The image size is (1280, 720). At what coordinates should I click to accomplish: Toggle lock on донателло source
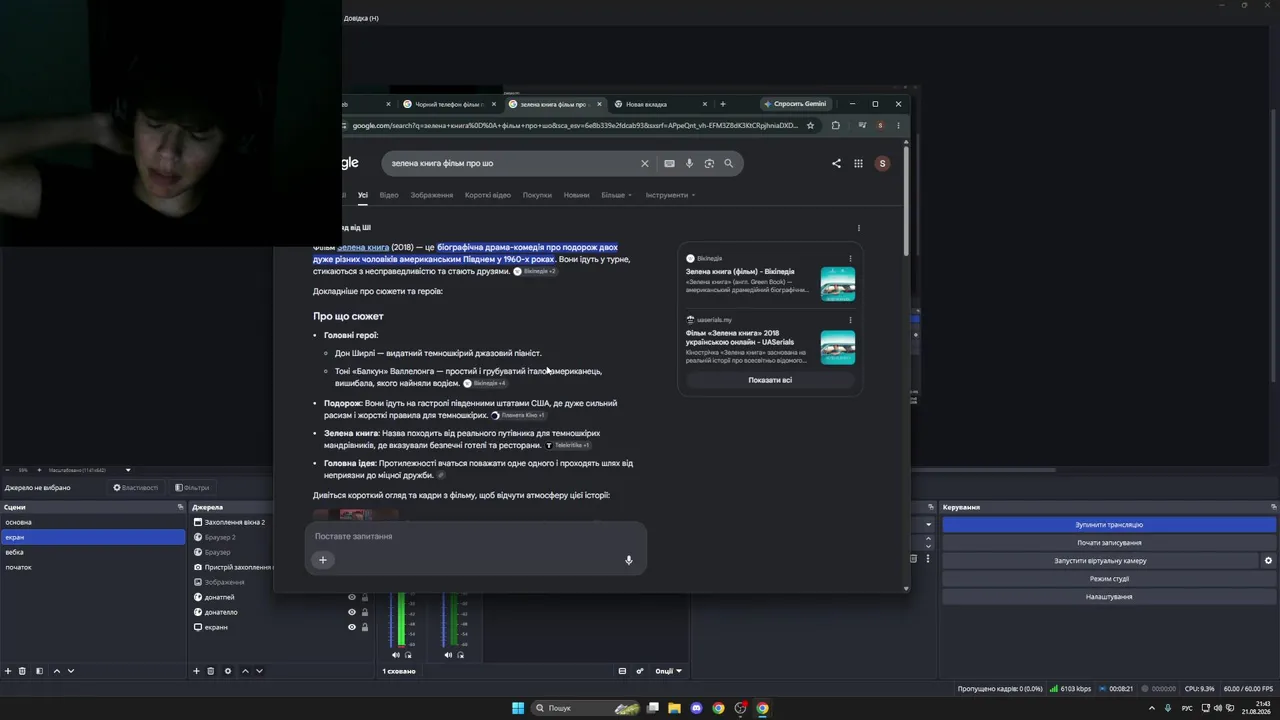[x=365, y=612]
